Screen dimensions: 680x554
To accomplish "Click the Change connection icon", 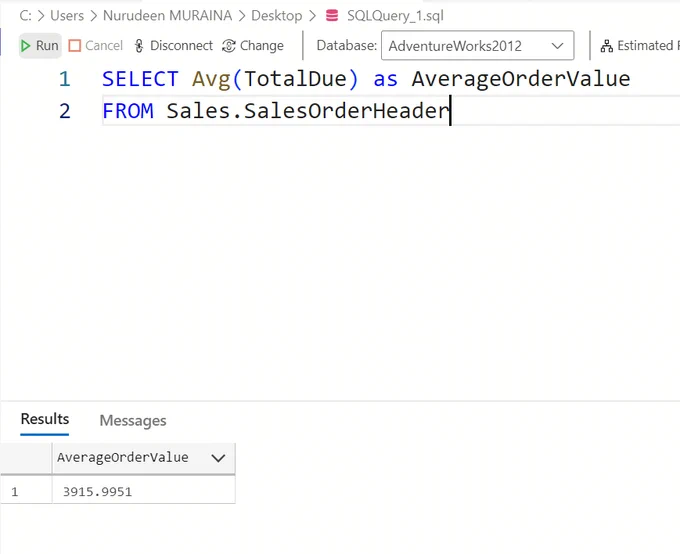I will pos(229,46).
